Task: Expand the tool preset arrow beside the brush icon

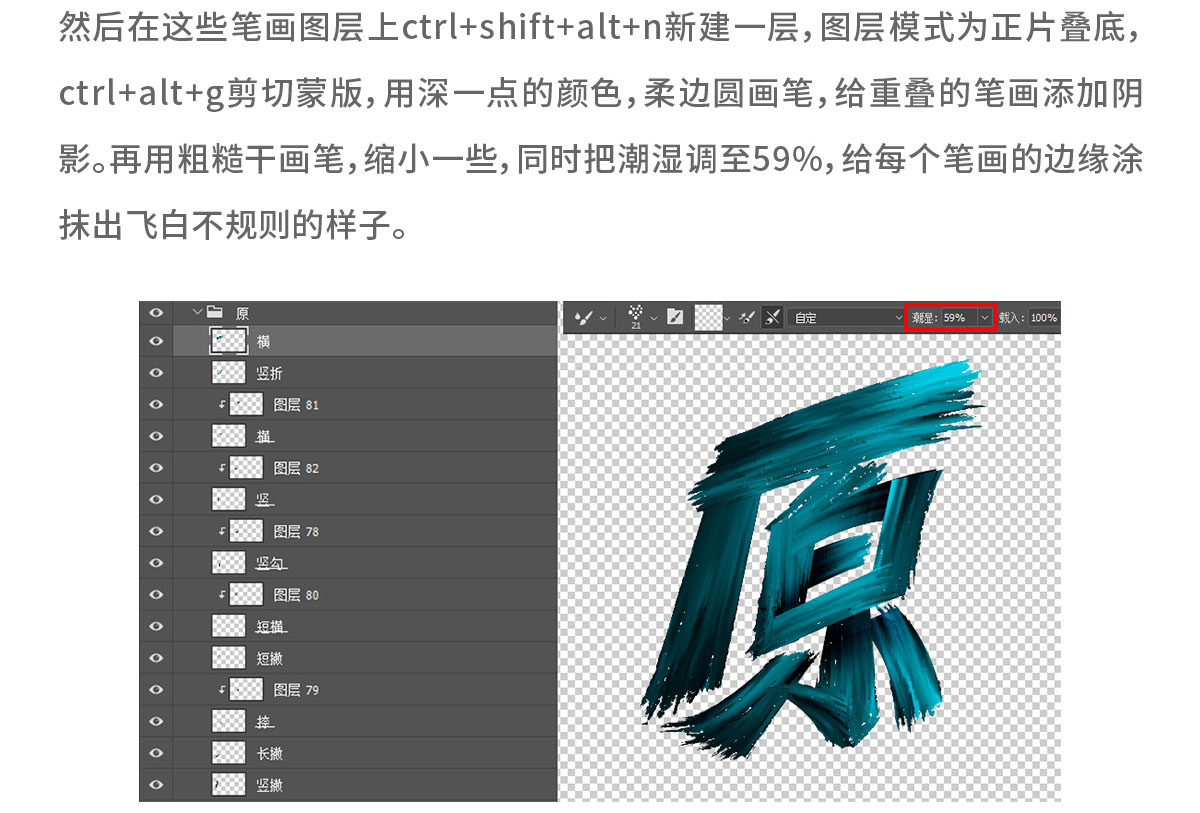Action: tap(603, 318)
